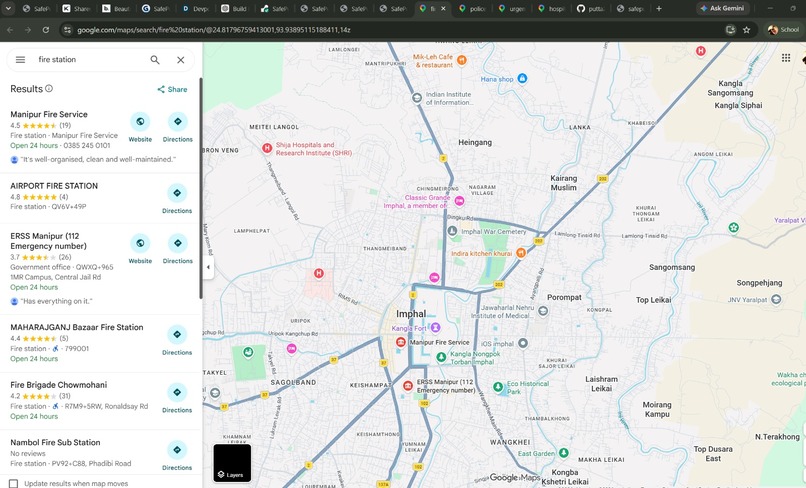Click the Mik-Leh Cafe restaurant pin
806x488 pixels.
pyautogui.click(x=462, y=60)
